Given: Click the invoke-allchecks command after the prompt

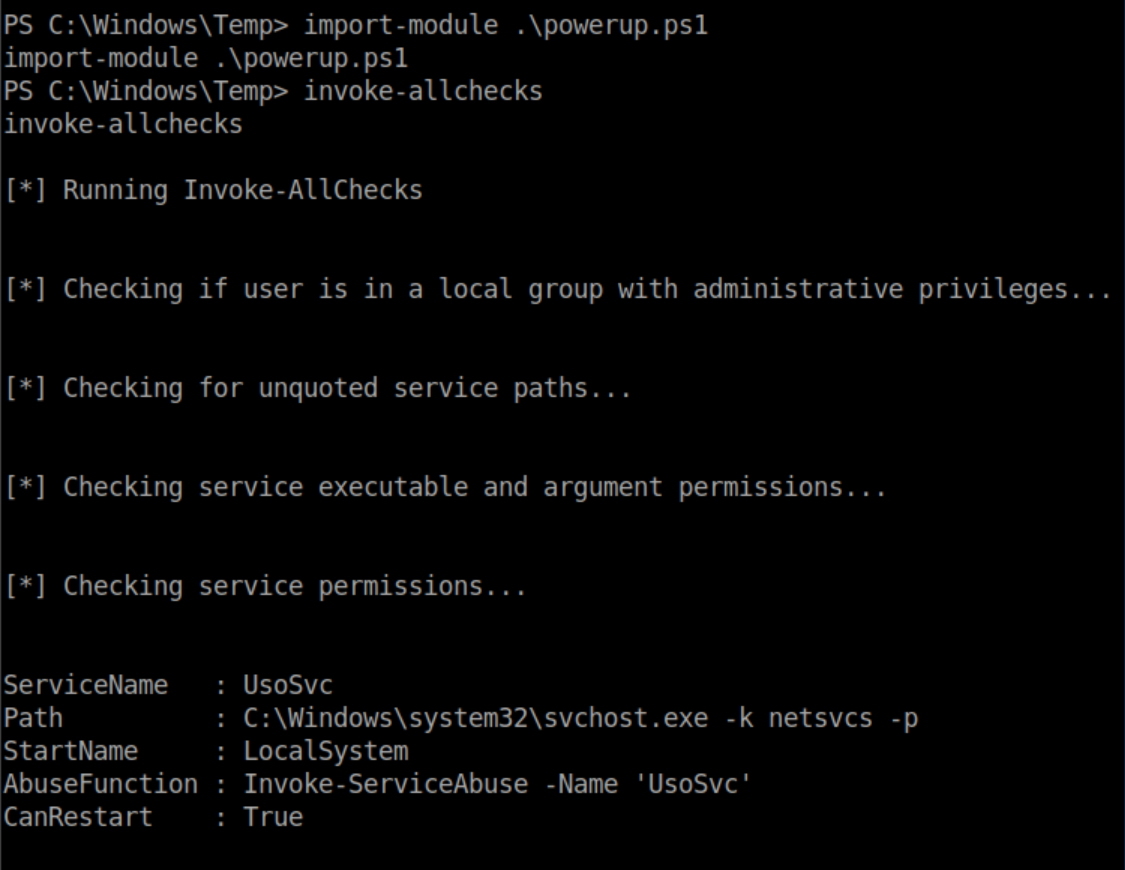Looking at the screenshot, I should 422,92.
